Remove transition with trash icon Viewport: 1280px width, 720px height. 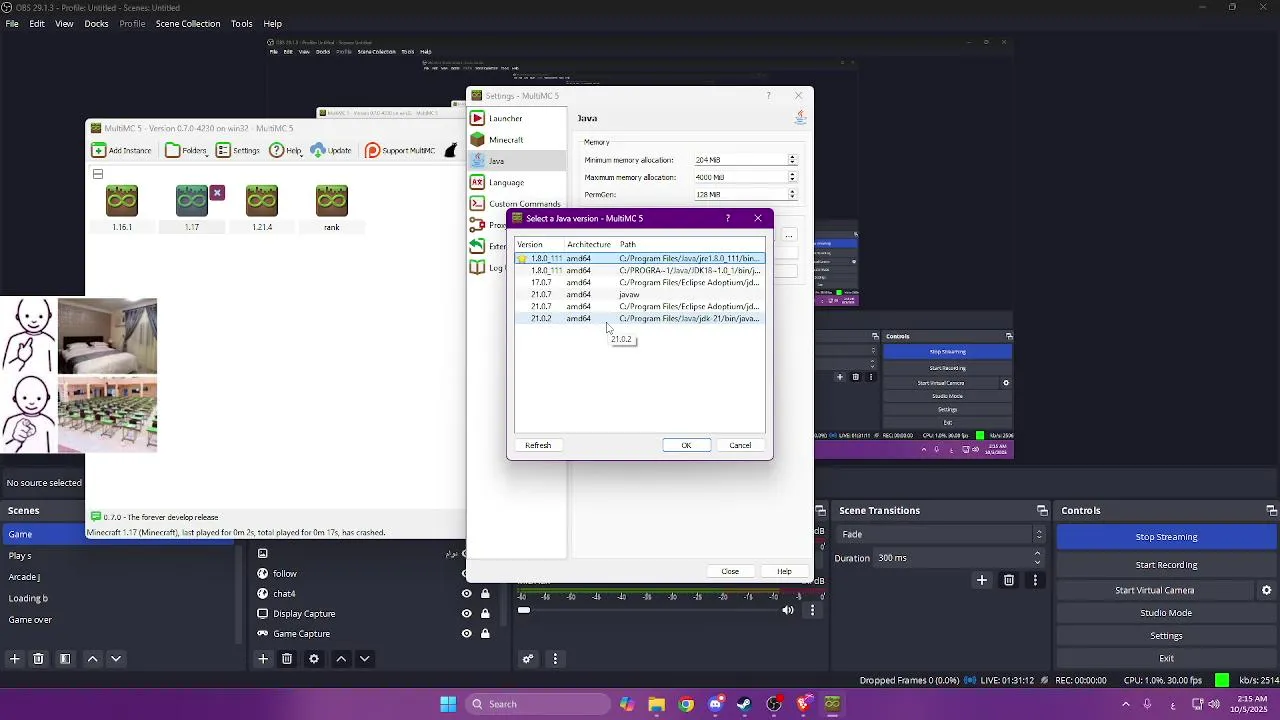1009,580
